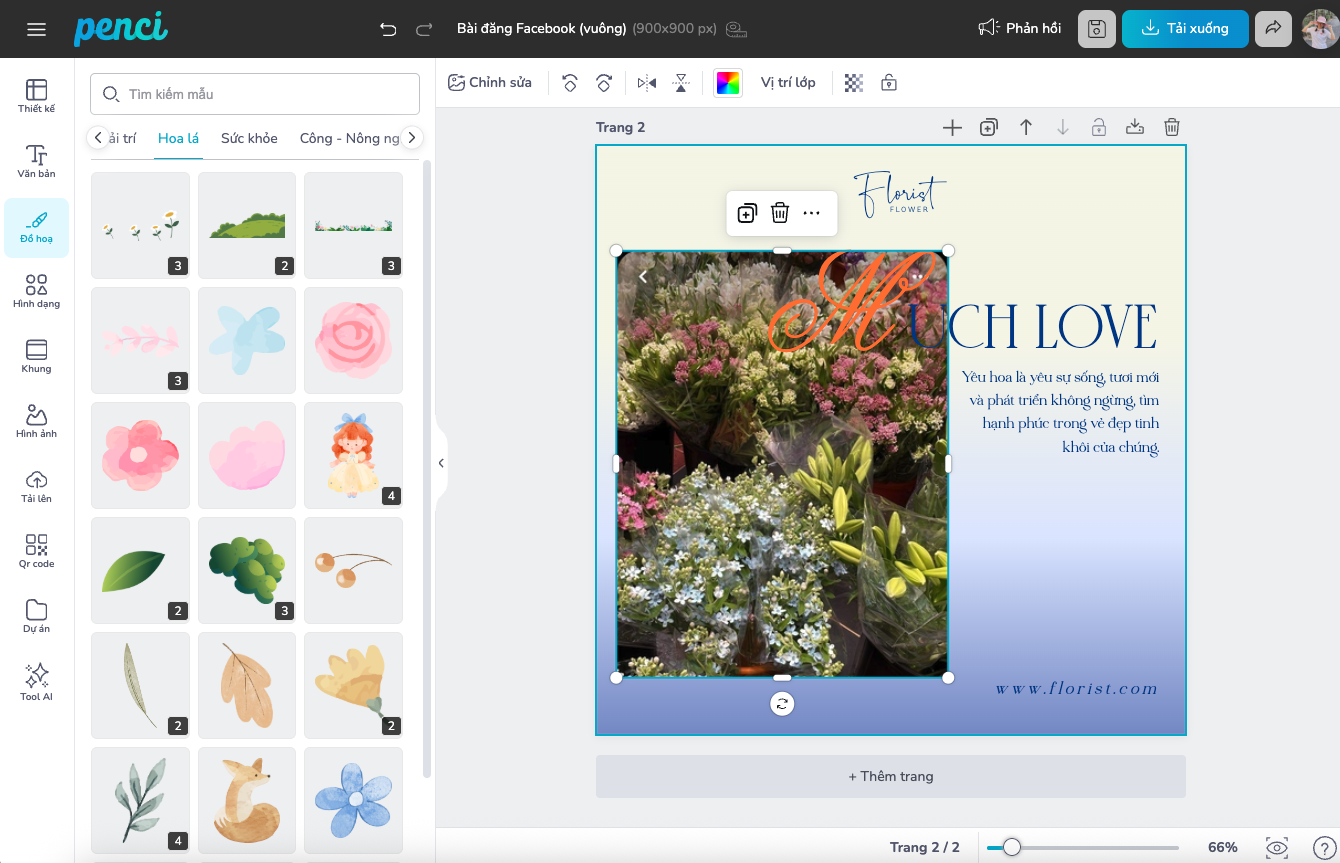
Task: Open the Tool AI panel
Action: [x=36, y=682]
